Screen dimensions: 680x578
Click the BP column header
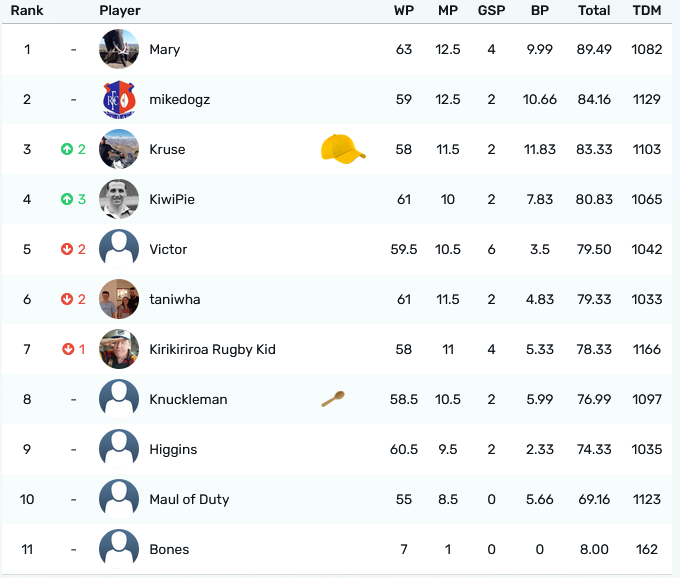tap(539, 10)
